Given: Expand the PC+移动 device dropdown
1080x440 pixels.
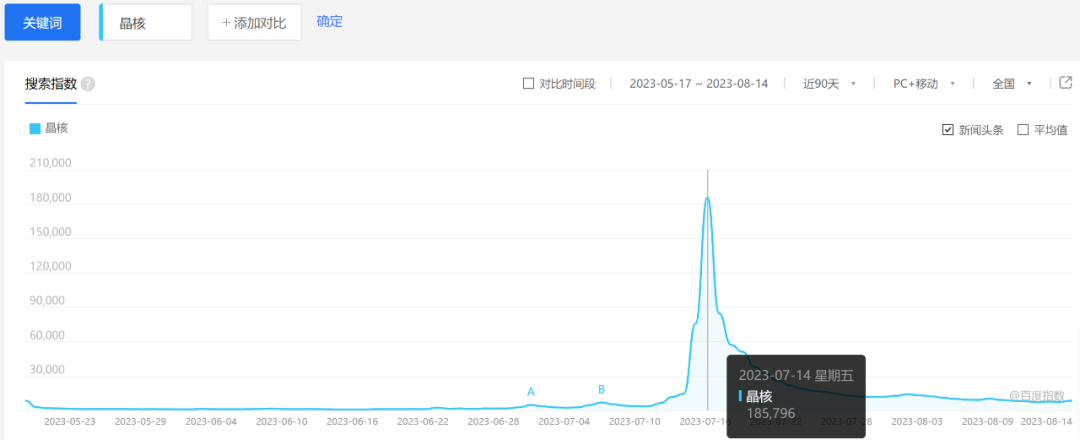Looking at the screenshot, I should 924,84.
